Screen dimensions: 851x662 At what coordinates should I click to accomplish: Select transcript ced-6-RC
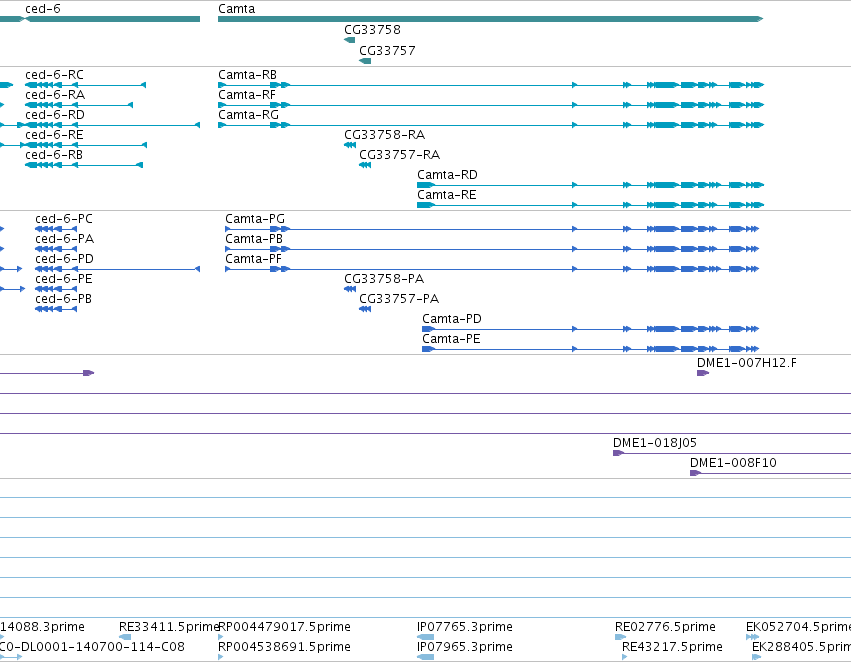pos(54,74)
